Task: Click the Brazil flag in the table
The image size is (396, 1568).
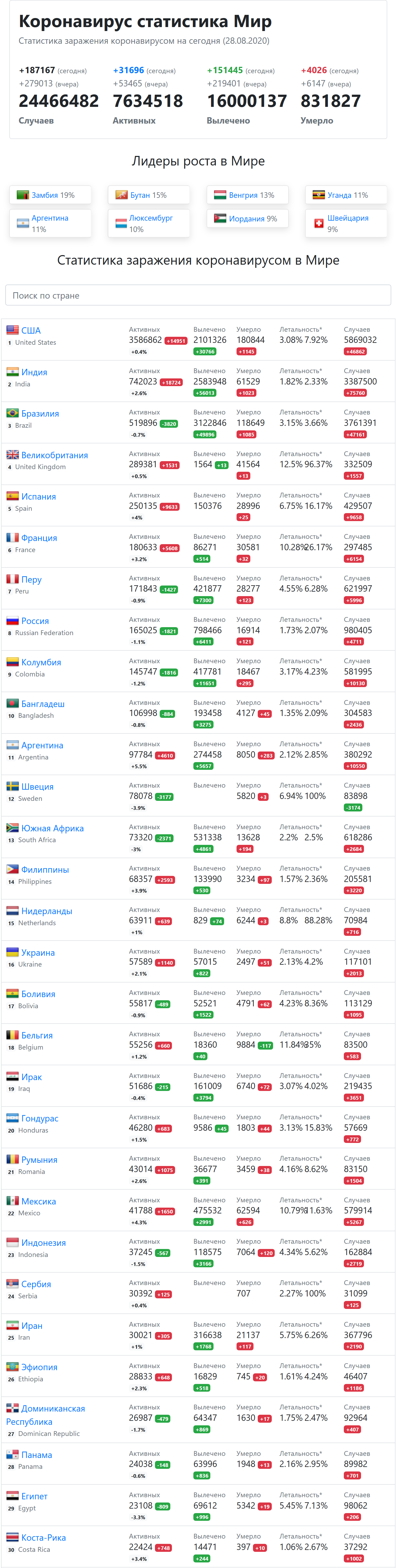Action: (x=13, y=413)
